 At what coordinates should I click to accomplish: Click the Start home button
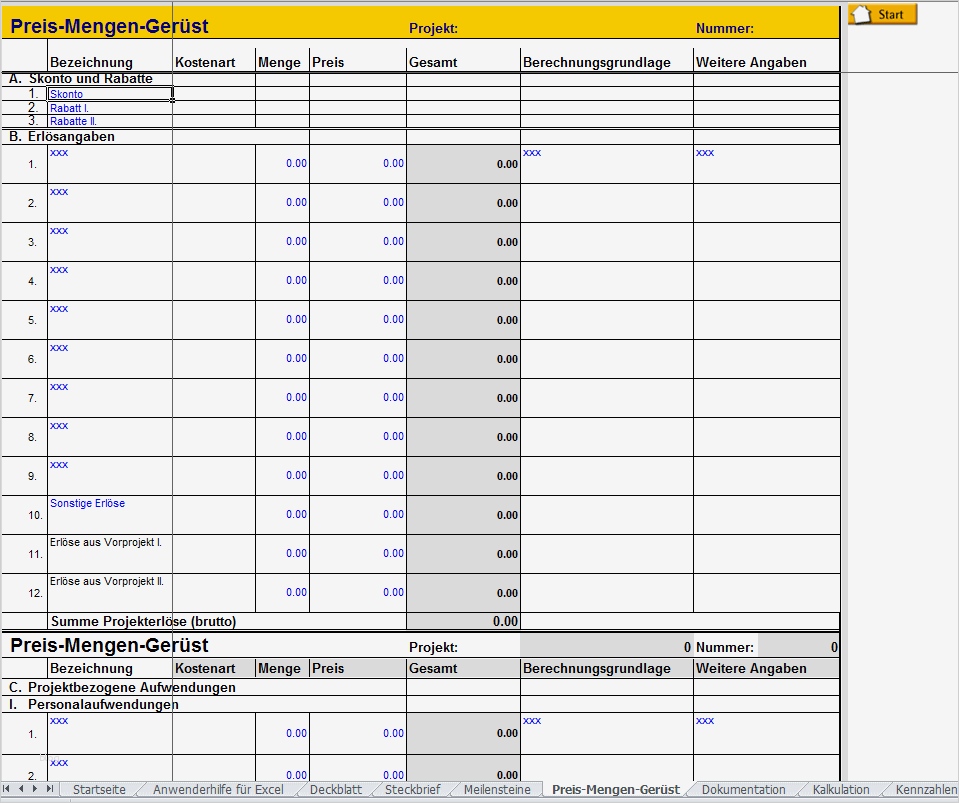click(883, 14)
